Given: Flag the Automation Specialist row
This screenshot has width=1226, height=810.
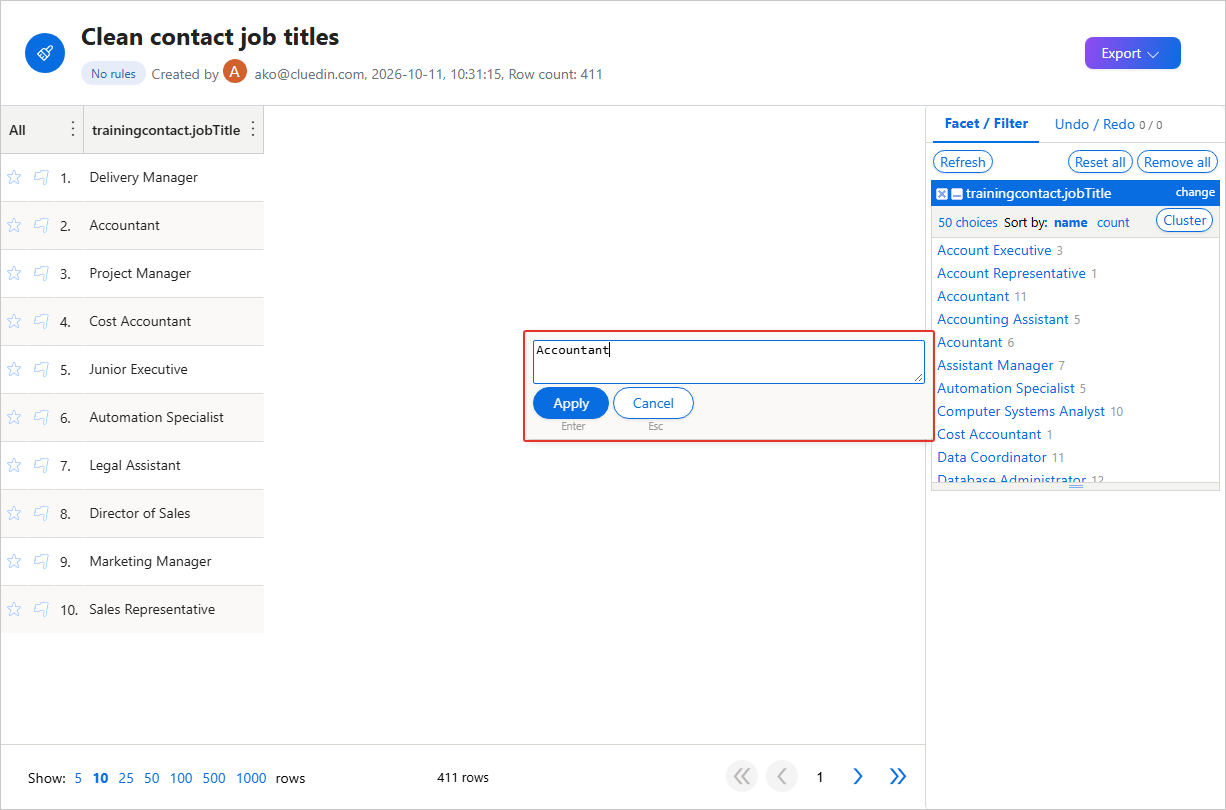Looking at the screenshot, I should coord(41,417).
